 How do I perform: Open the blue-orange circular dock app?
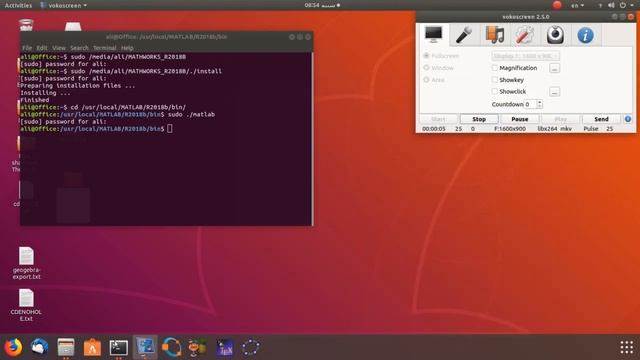tap(171, 347)
